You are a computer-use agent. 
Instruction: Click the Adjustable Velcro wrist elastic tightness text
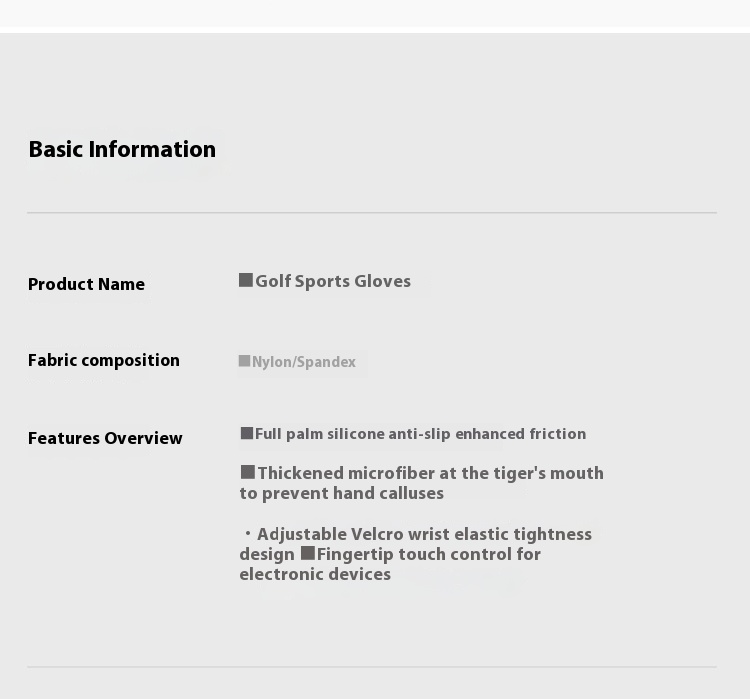coord(424,534)
